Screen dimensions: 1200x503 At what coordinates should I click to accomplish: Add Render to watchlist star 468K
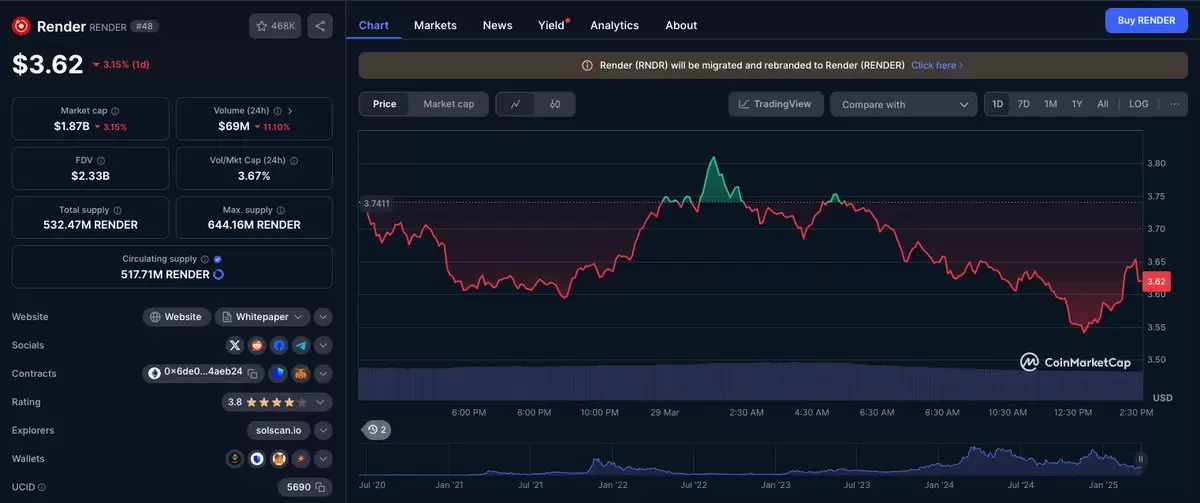pos(274,26)
